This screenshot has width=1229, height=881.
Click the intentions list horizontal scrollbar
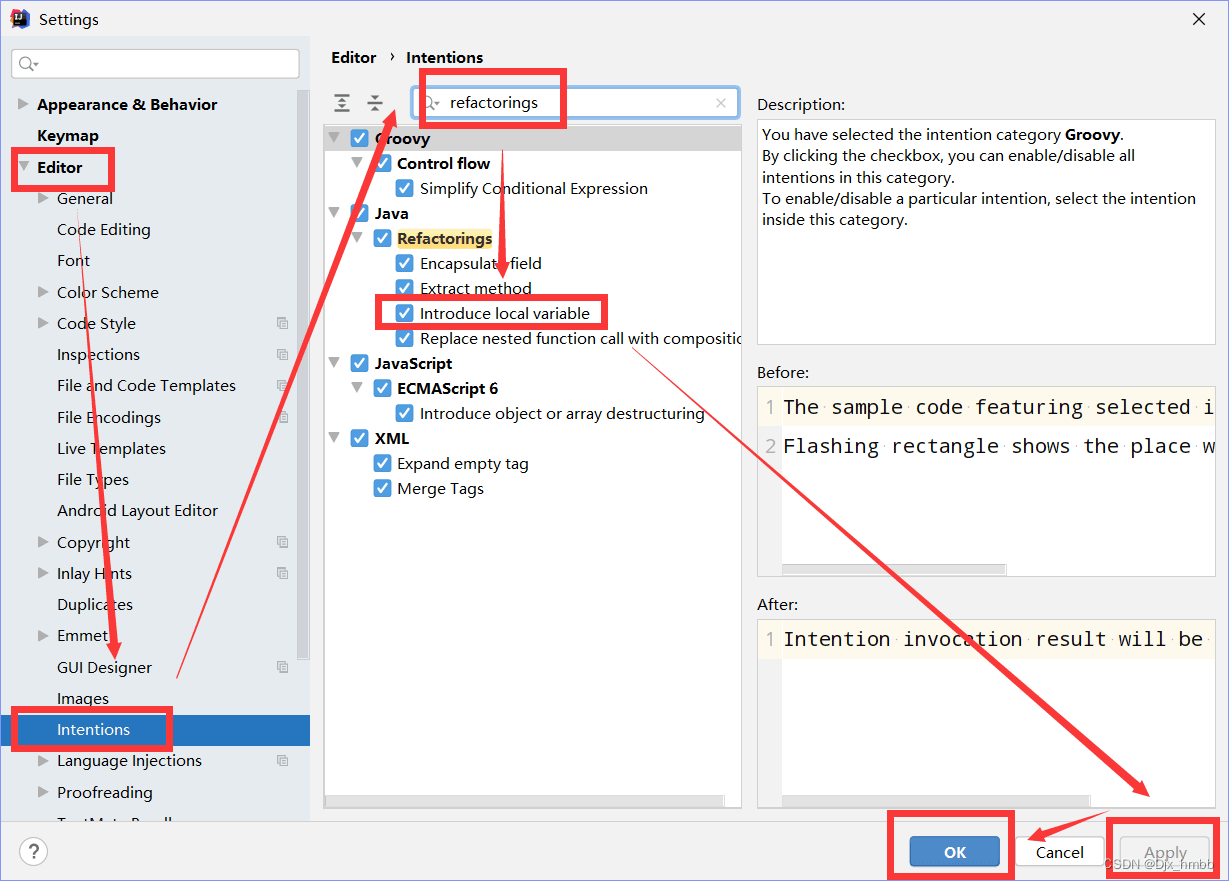[524, 801]
